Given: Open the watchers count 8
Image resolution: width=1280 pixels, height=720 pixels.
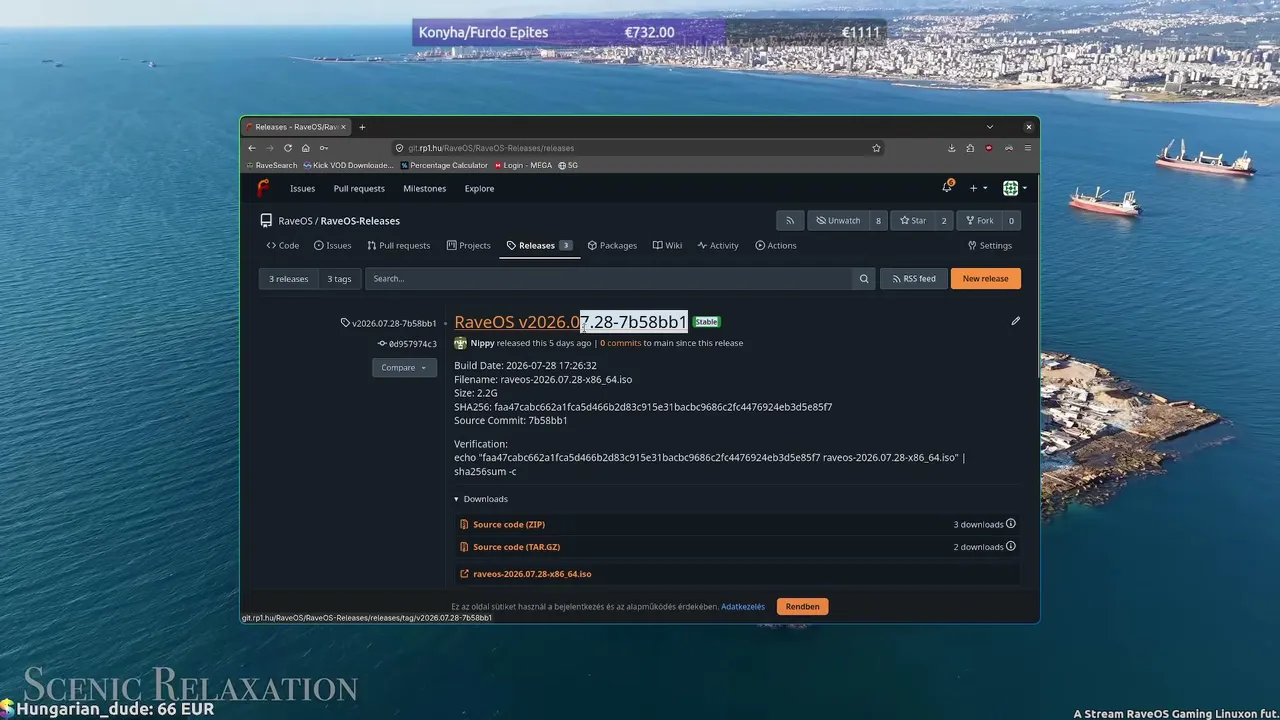Looking at the screenshot, I should [x=879, y=221].
